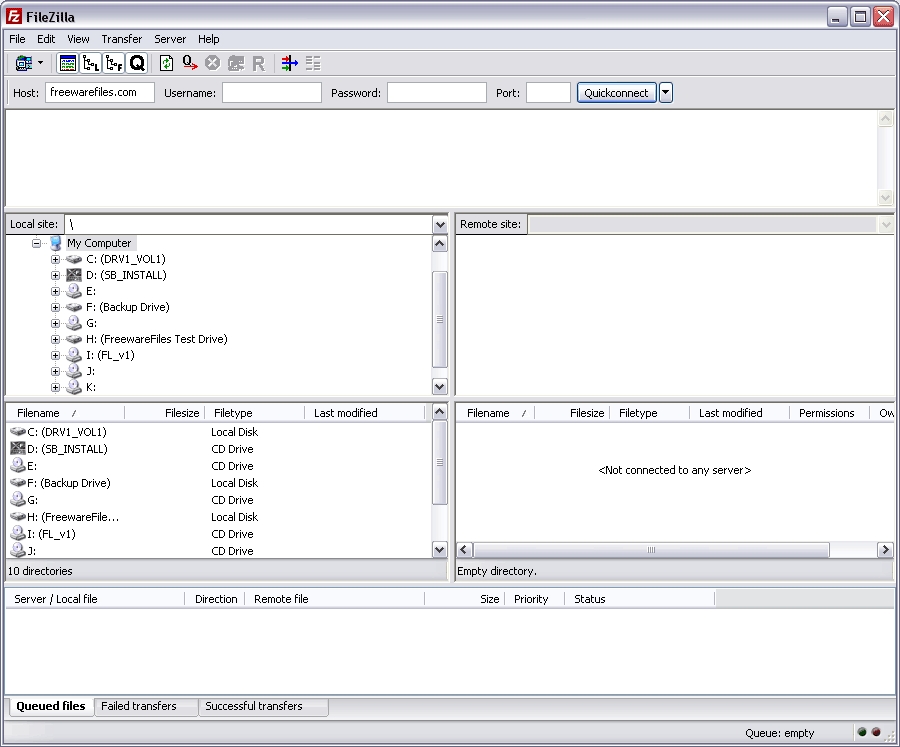The width and height of the screenshot is (900, 747).
Task: Expand the H: (FreewareFiles Test Drive) node
Action: pos(55,339)
